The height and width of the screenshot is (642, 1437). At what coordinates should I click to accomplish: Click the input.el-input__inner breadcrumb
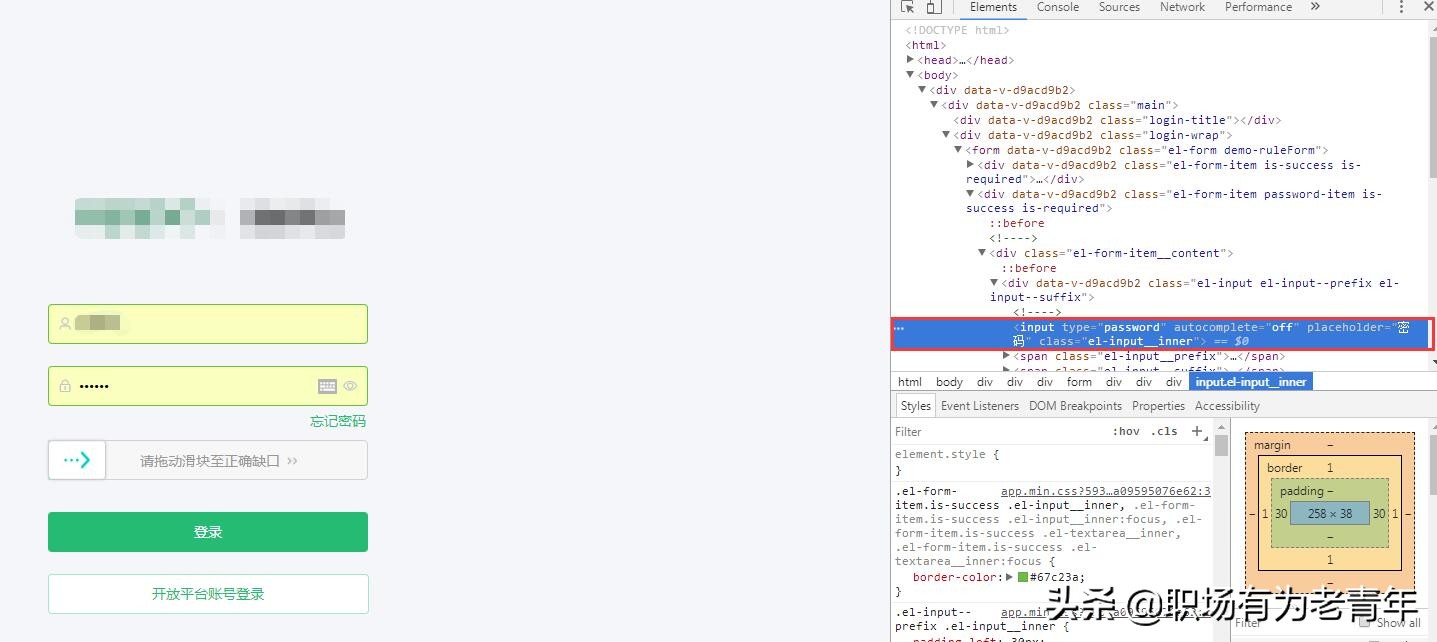point(1250,382)
